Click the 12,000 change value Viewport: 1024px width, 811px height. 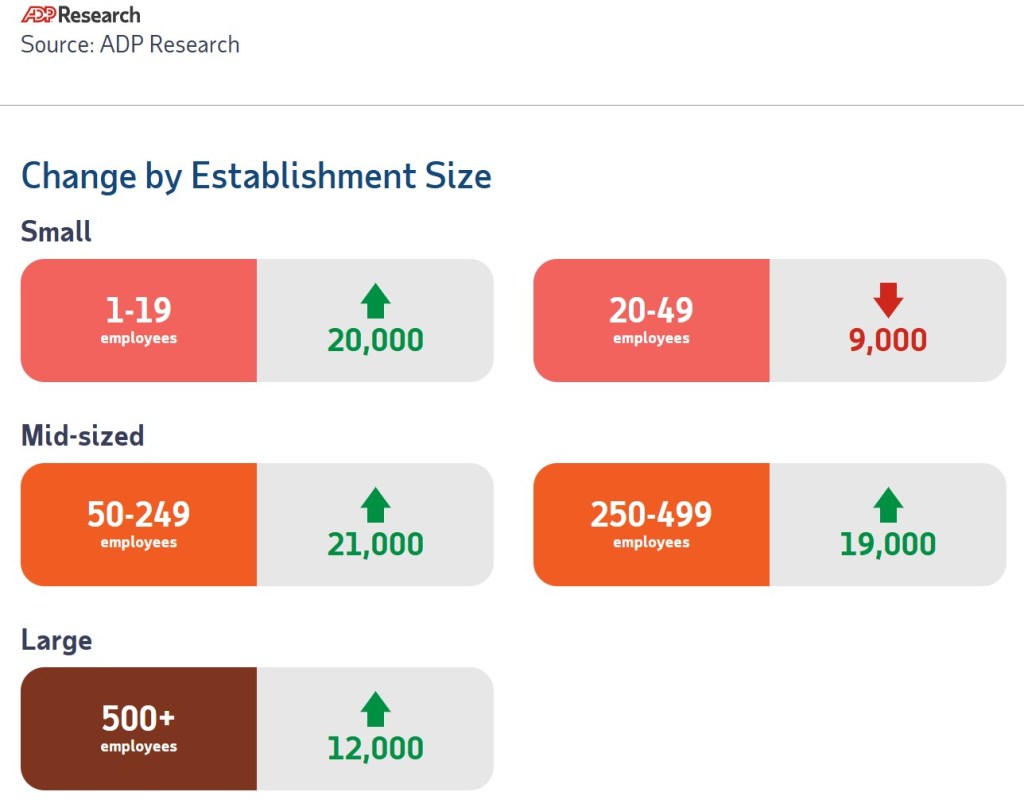tap(375, 748)
